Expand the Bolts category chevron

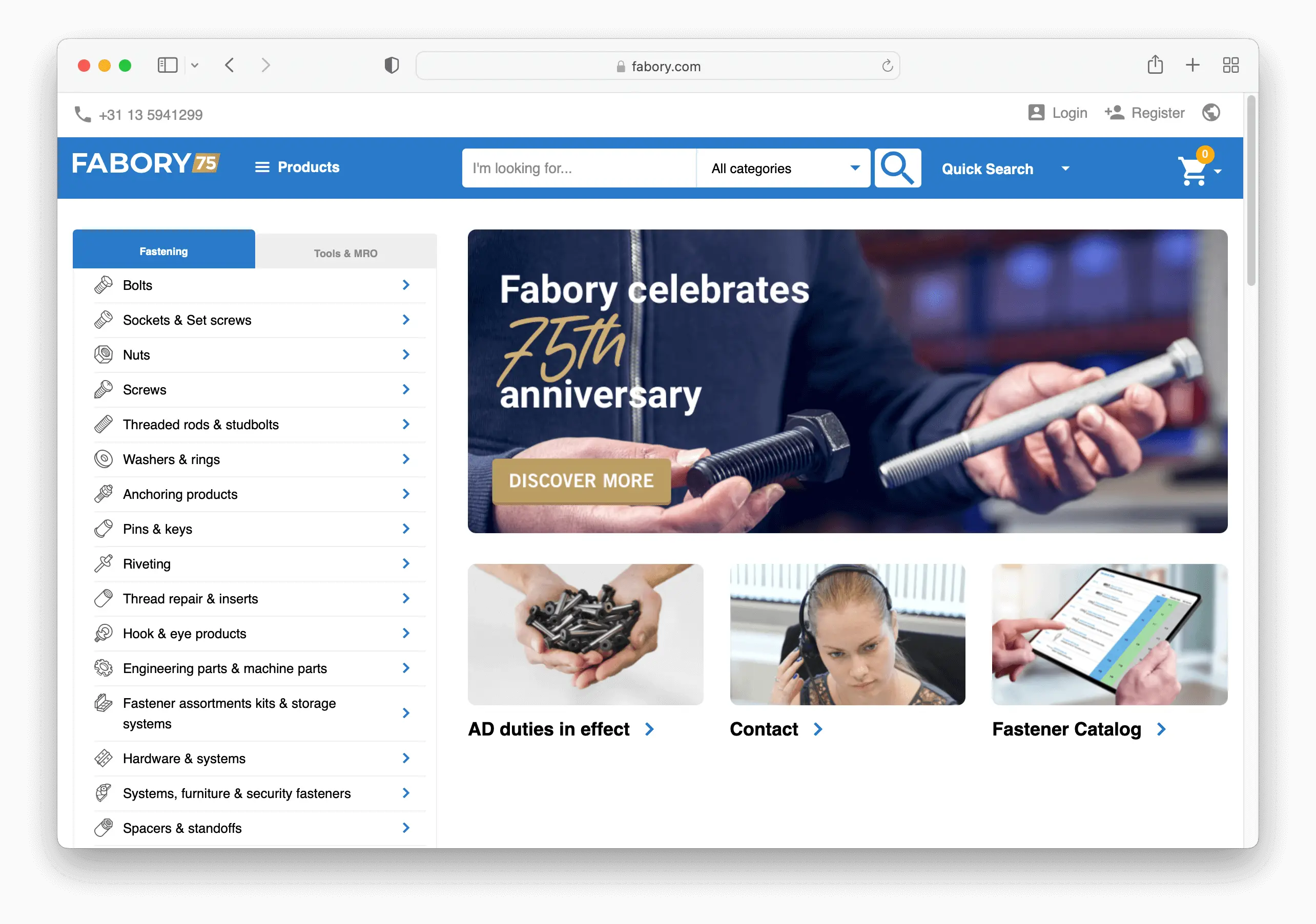[406, 285]
